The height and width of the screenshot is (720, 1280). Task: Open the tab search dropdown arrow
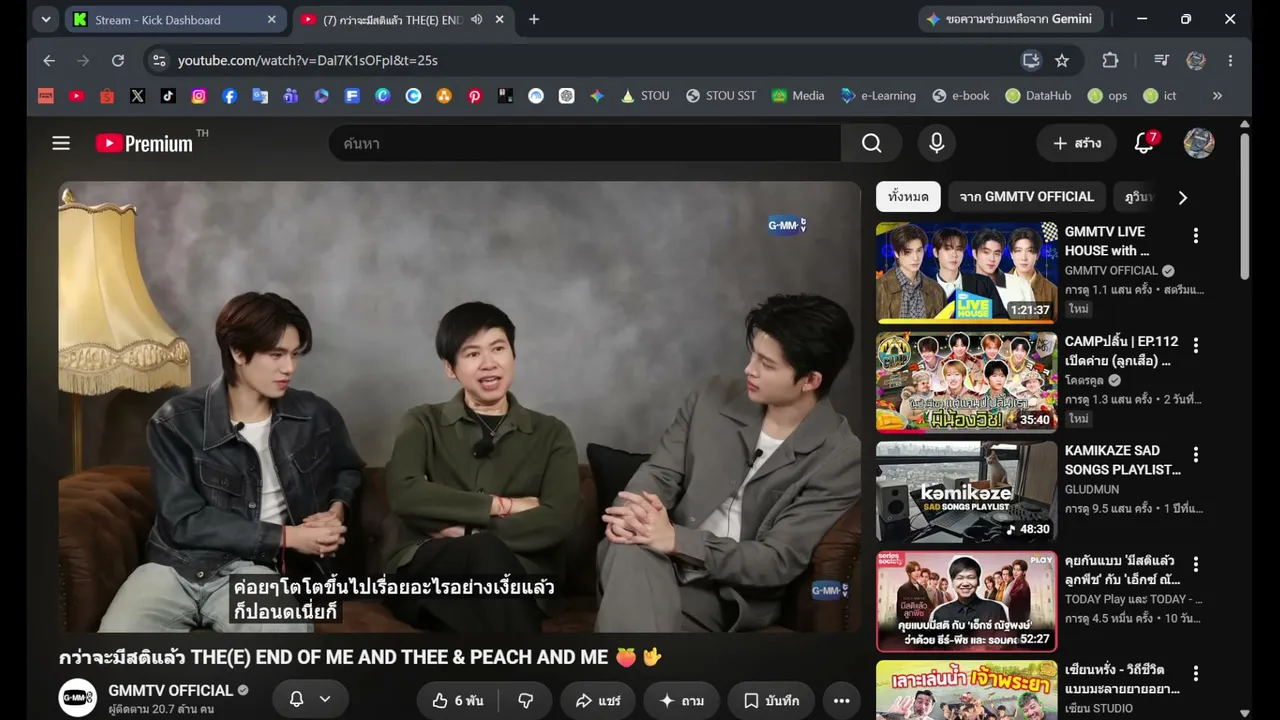46,19
